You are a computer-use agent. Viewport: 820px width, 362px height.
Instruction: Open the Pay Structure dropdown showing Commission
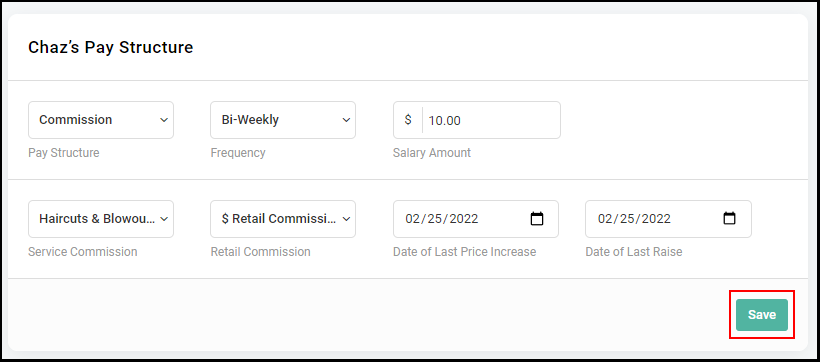click(x=101, y=120)
